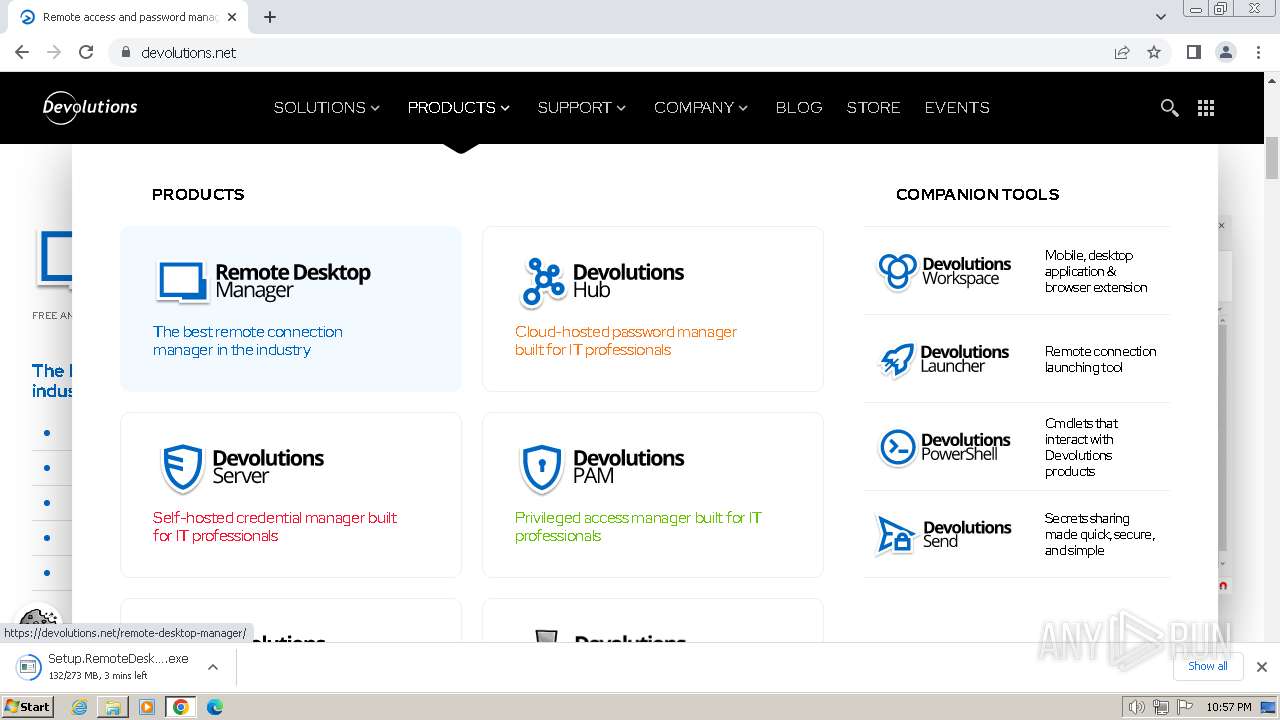The image size is (1280, 720).
Task: Expand the SOLUTIONS menu dropdown
Action: click(327, 108)
